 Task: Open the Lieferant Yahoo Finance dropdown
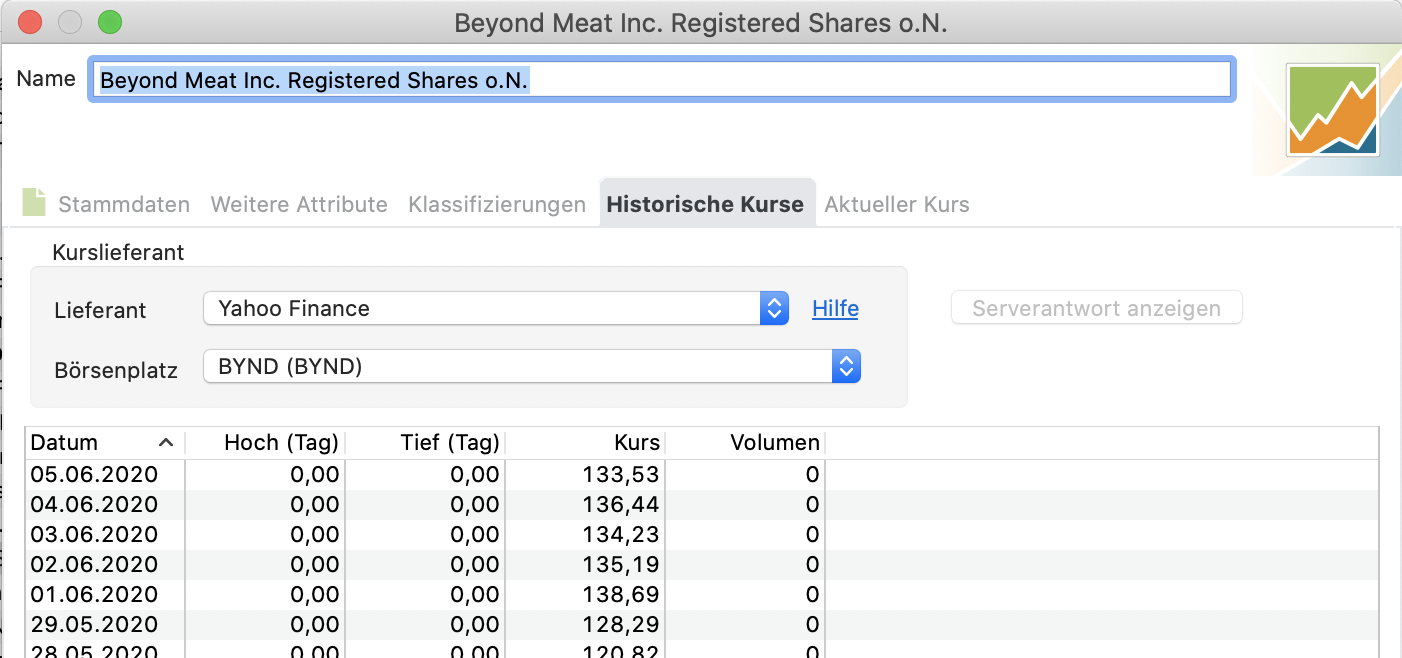(495, 309)
